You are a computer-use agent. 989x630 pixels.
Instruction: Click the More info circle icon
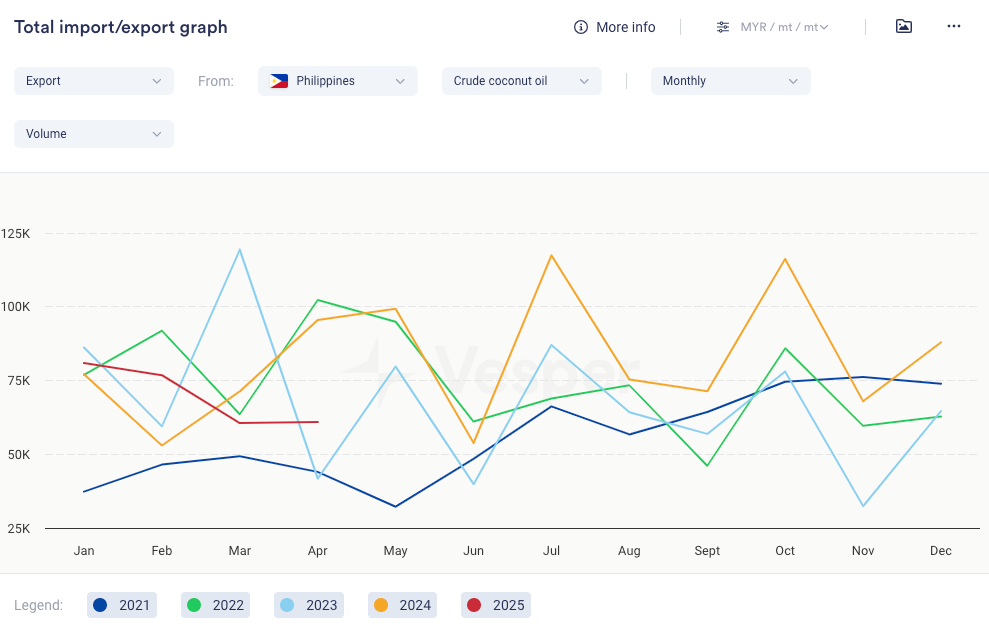pos(581,27)
